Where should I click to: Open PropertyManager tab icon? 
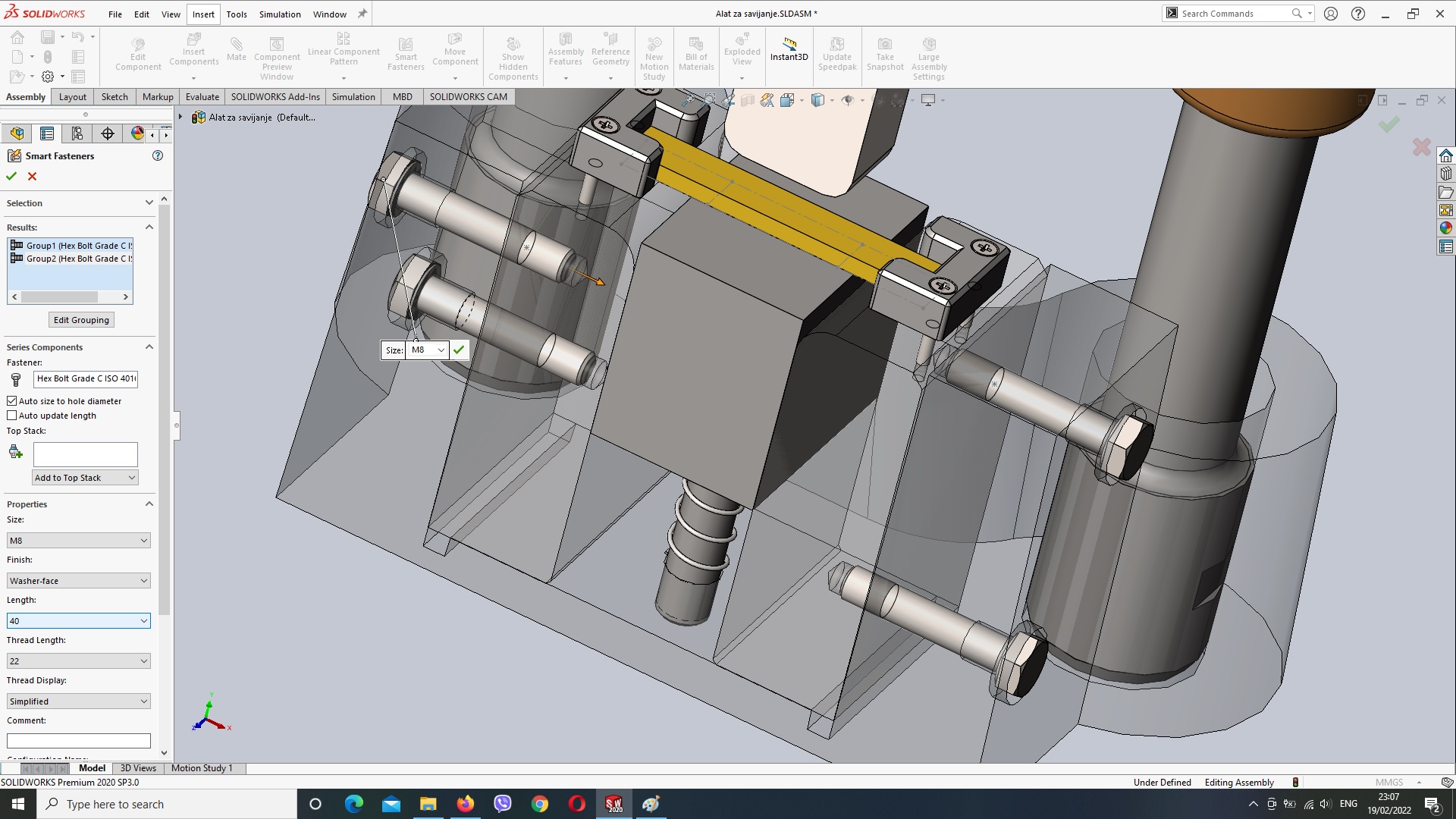47,133
